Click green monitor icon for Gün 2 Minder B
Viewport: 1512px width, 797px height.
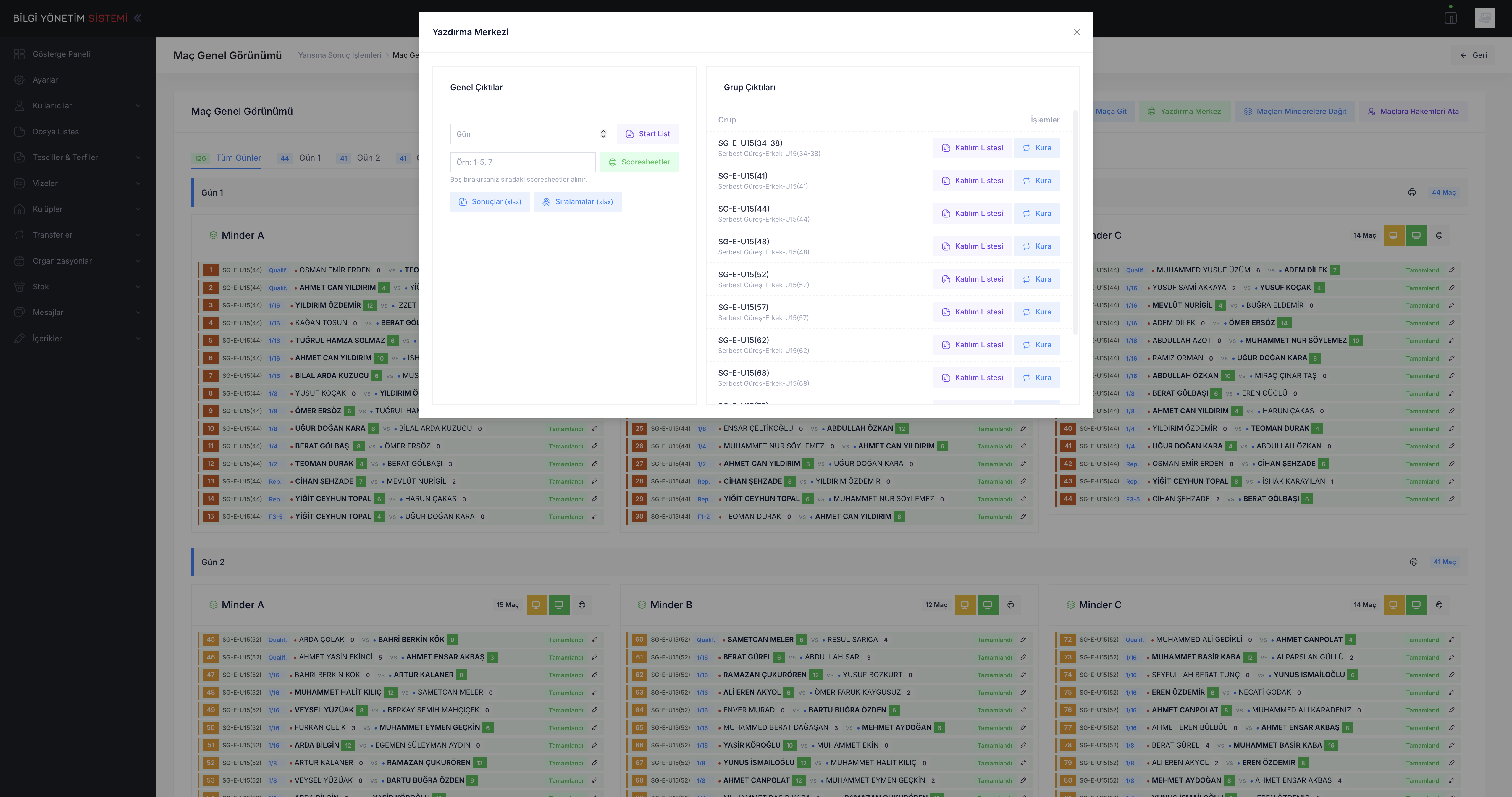pos(988,605)
